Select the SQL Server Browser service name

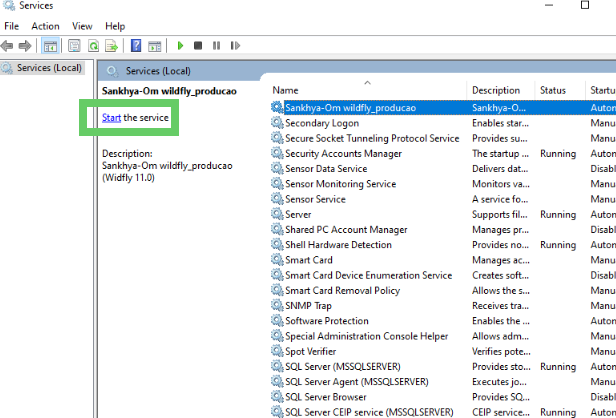pyautogui.click(x=326, y=397)
